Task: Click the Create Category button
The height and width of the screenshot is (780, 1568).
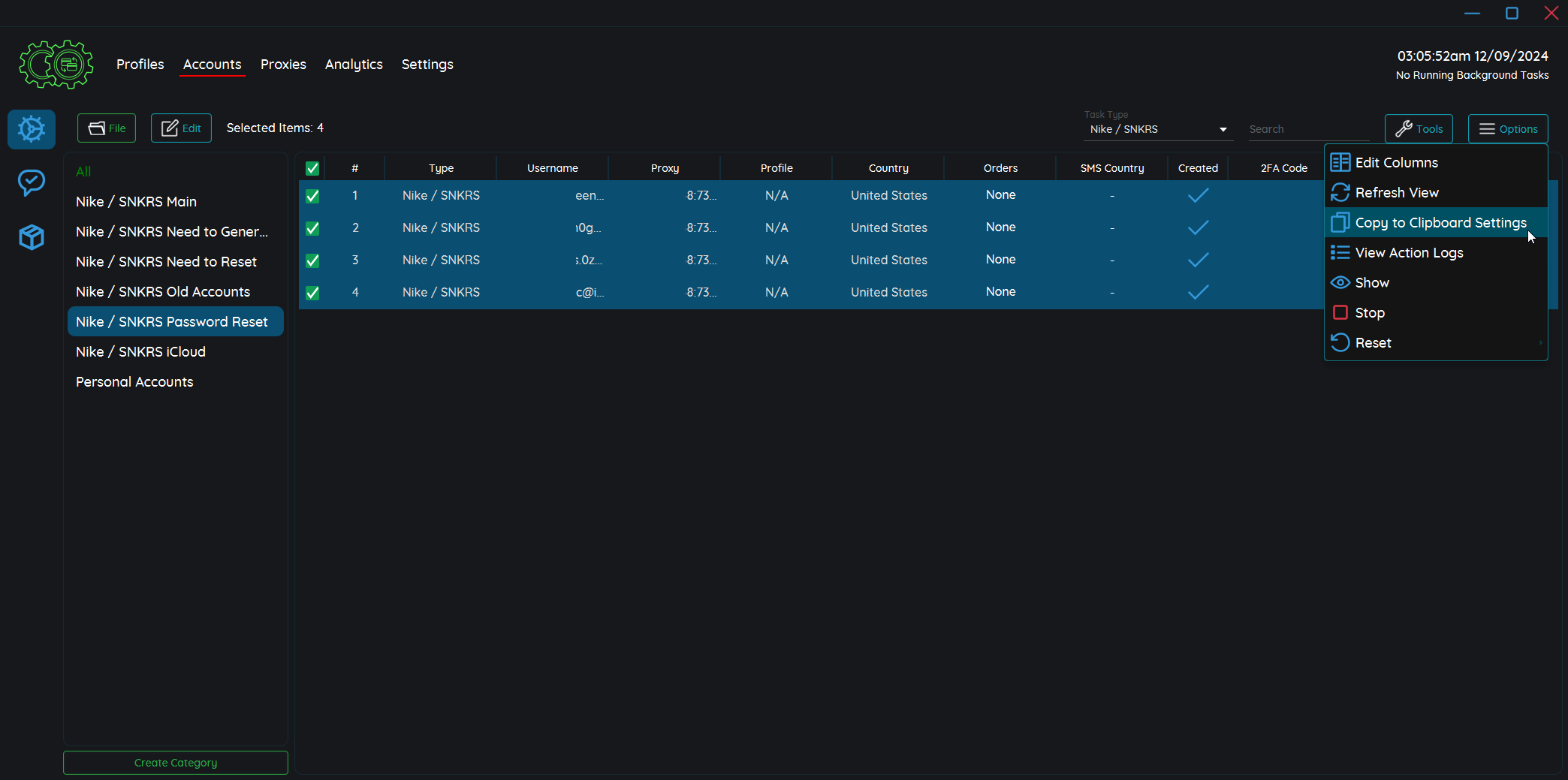Action: (x=176, y=763)
